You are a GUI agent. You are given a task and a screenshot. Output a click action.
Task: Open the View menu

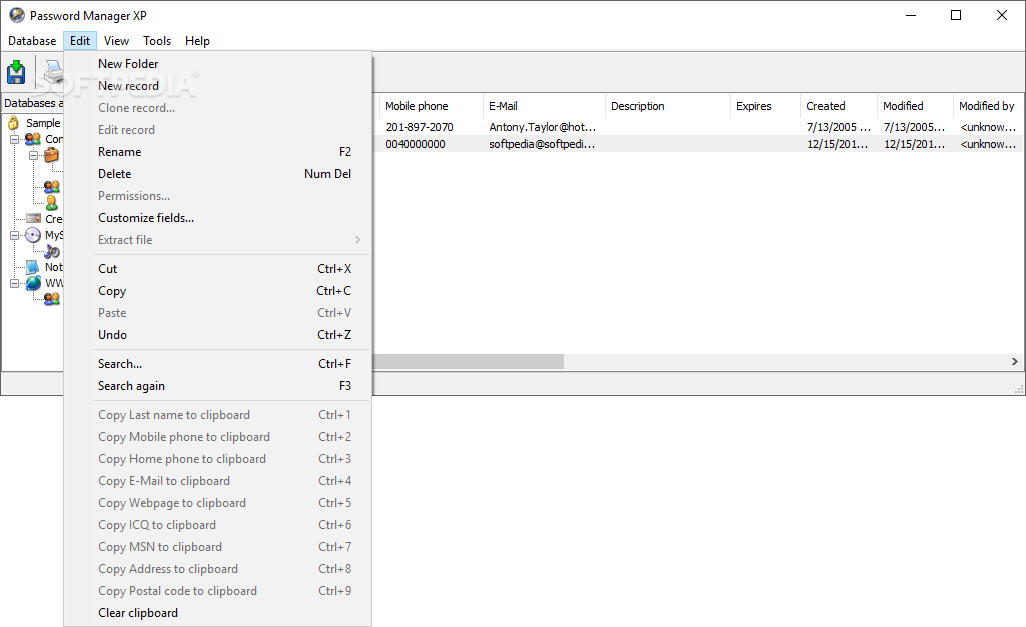click(x=116, y=41)
